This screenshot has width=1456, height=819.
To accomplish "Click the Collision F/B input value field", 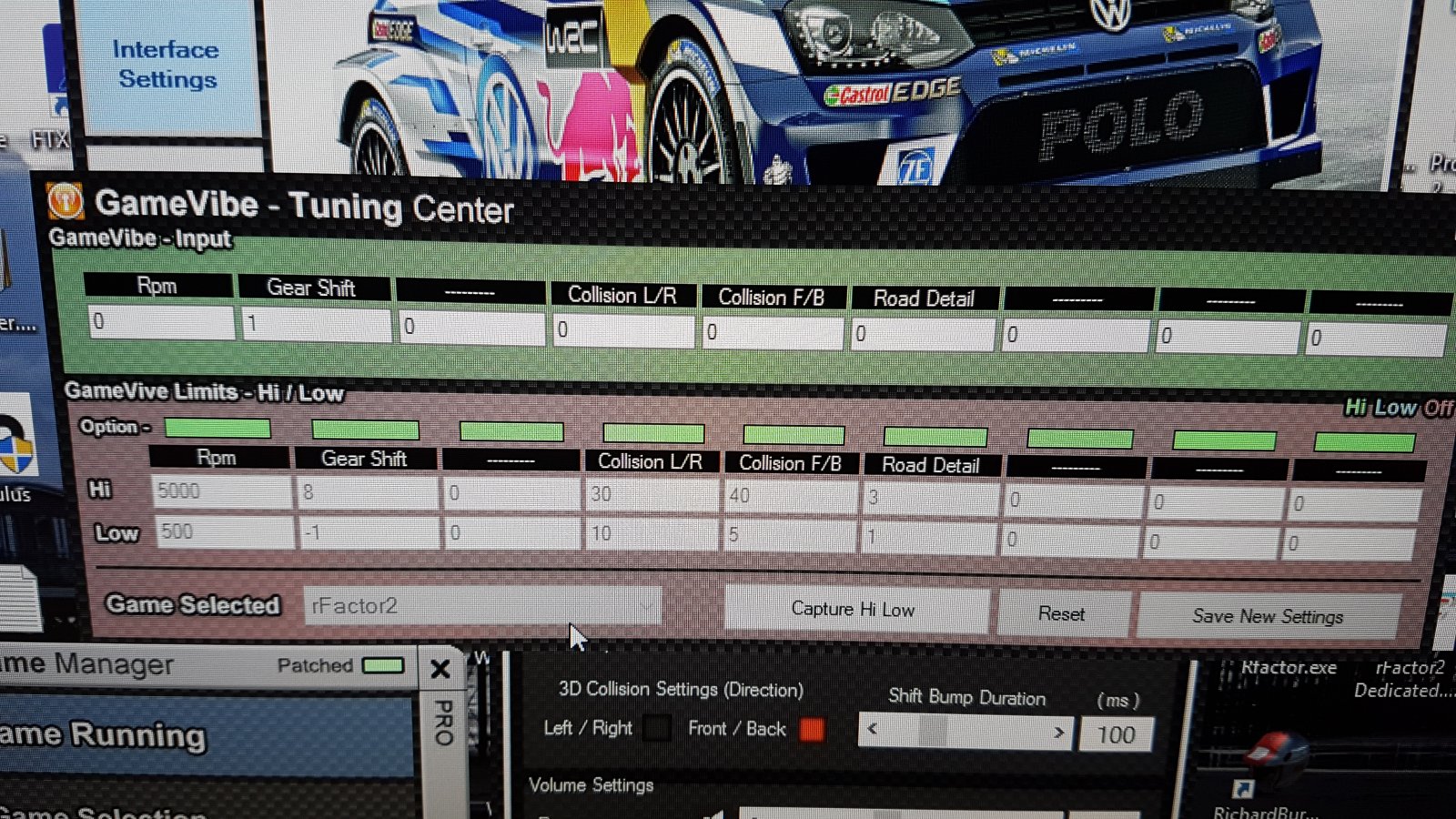I will [773, 332].
